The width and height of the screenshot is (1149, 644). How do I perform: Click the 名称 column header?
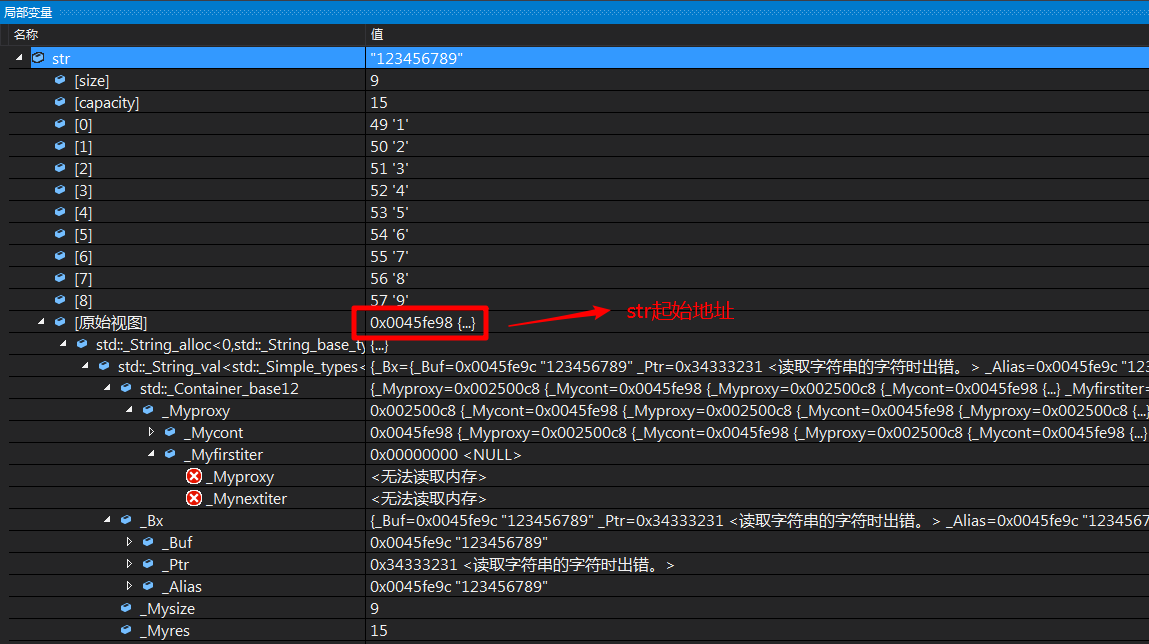[x=26, y=34]
